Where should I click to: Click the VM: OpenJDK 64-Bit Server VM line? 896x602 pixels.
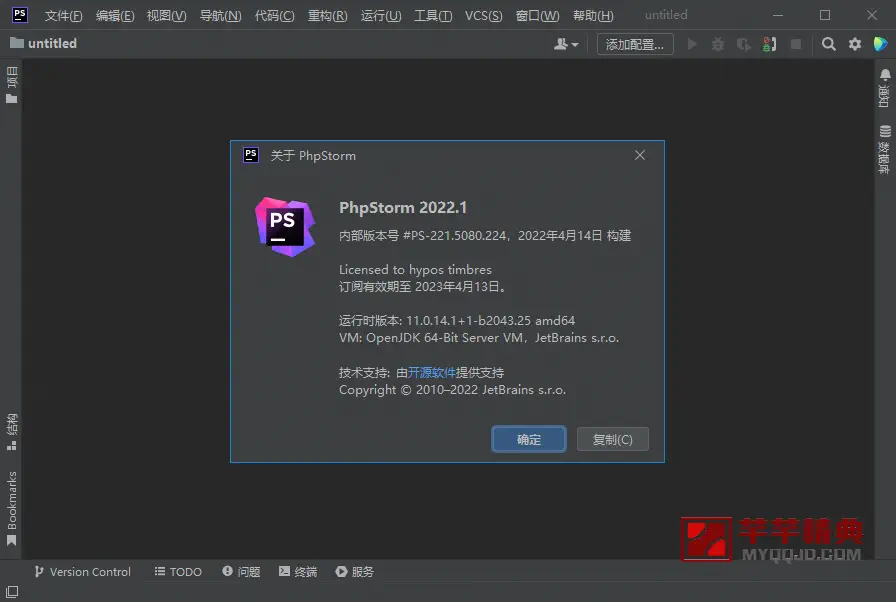tap(479, 338)
